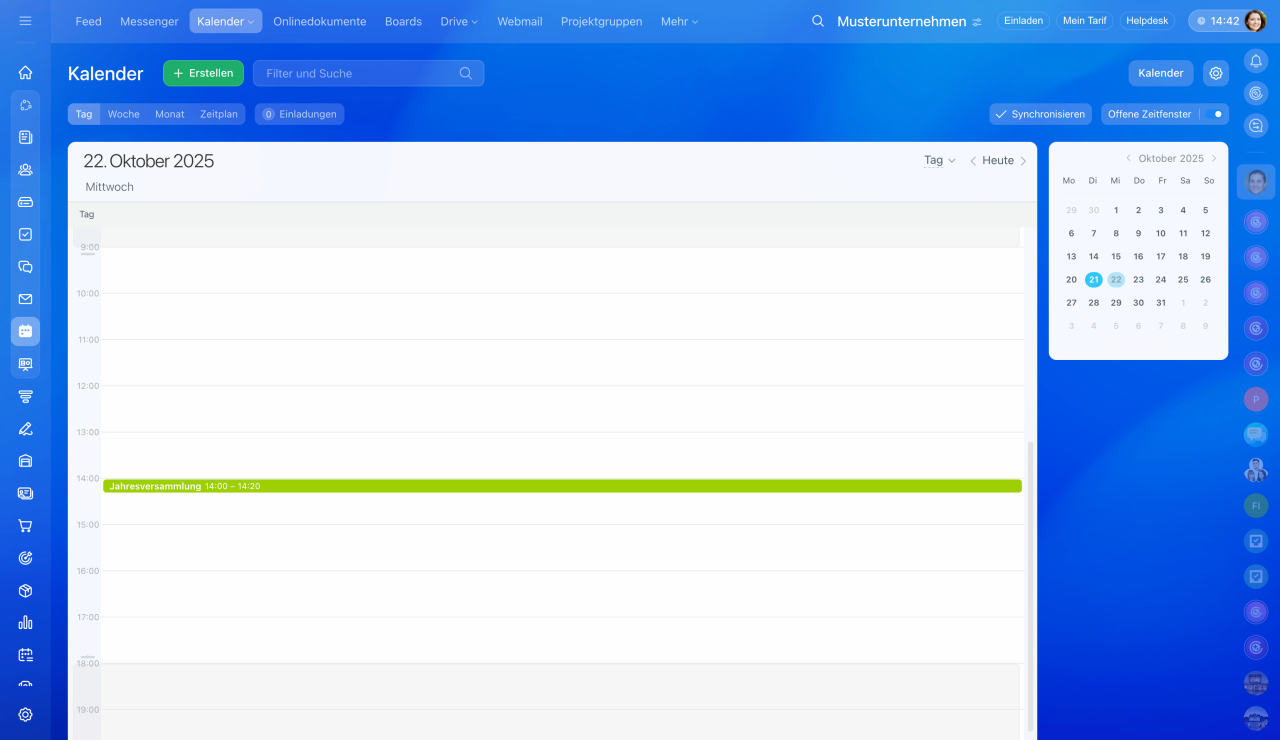
Task: Open the search magnifier icon in the top bar
Action: click(x=818, y=21)
